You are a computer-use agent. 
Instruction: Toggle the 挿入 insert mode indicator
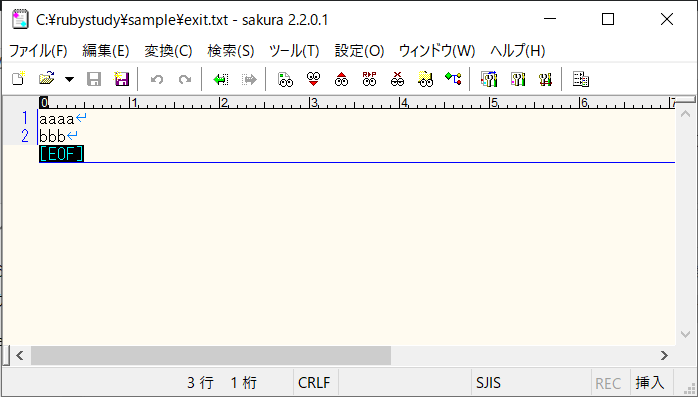[649, 383]
